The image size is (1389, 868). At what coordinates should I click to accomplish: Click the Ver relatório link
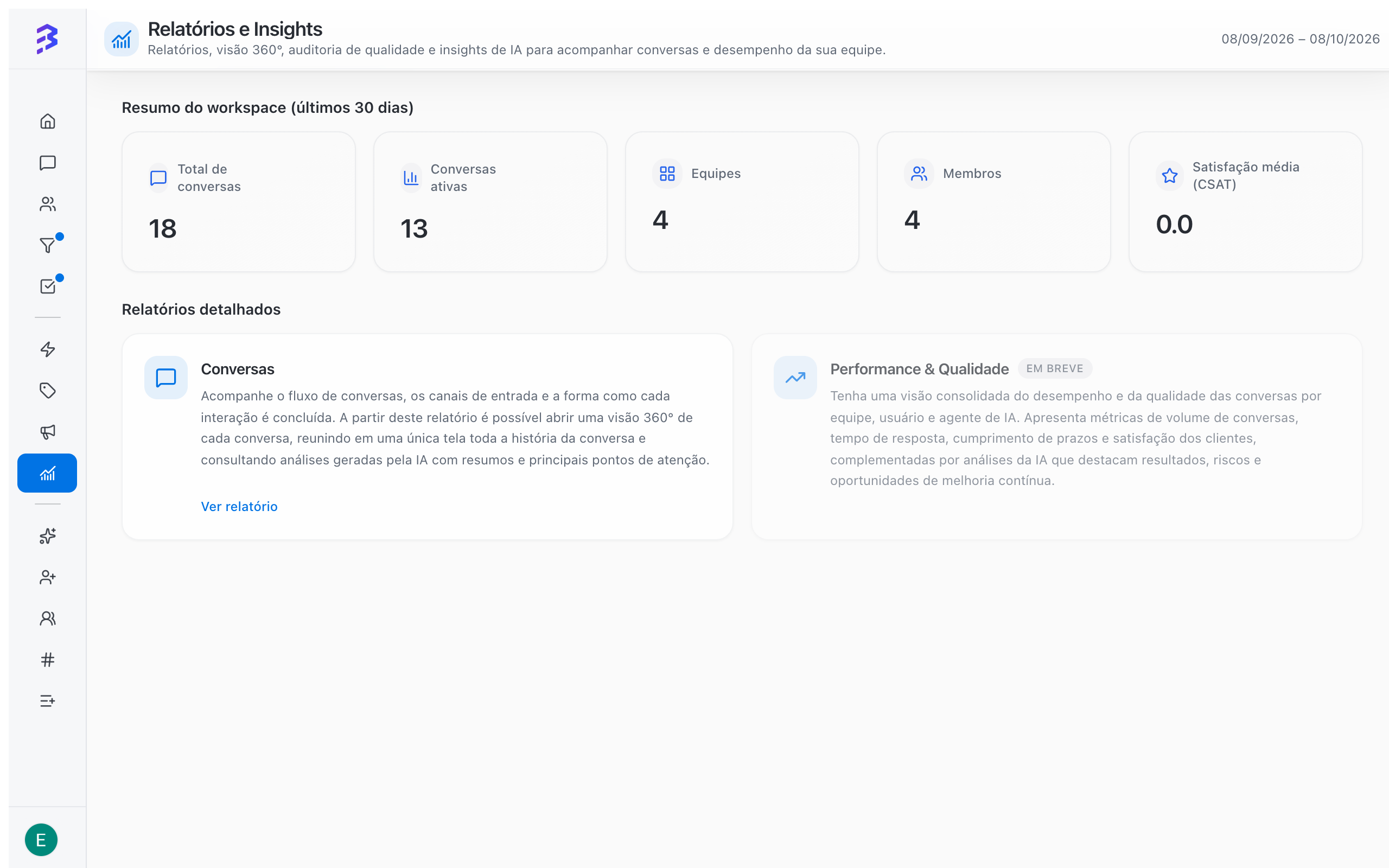click(239, 506)
